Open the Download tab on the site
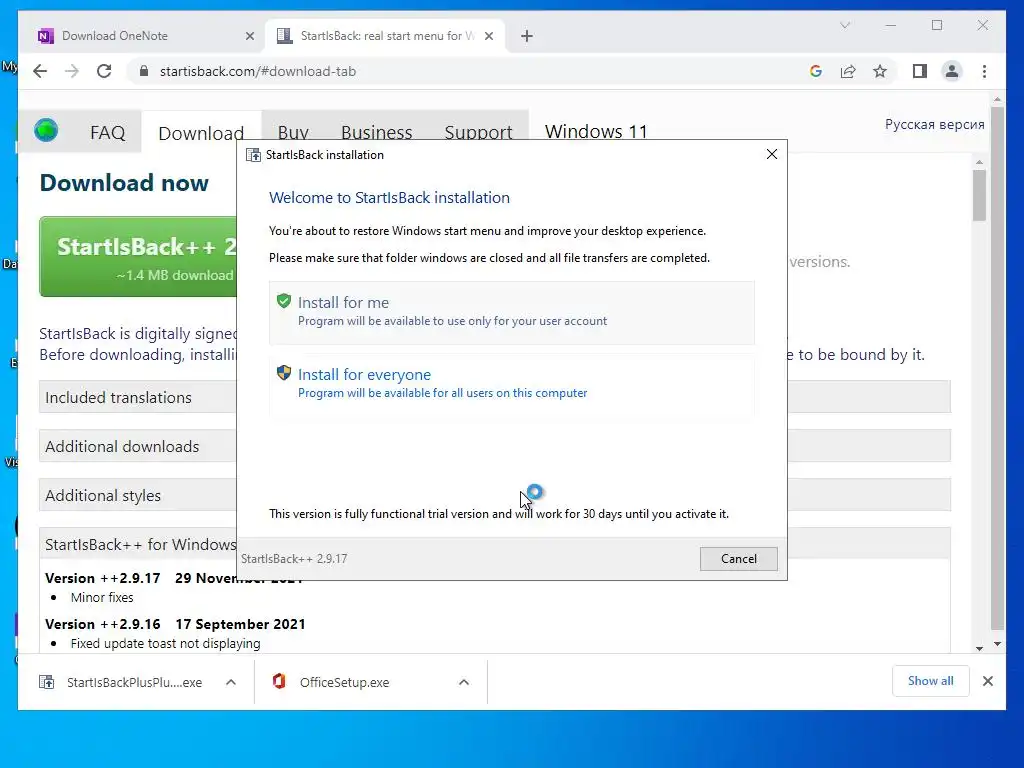This screenshot has height=768, width=1024. (x=200, y=133)
